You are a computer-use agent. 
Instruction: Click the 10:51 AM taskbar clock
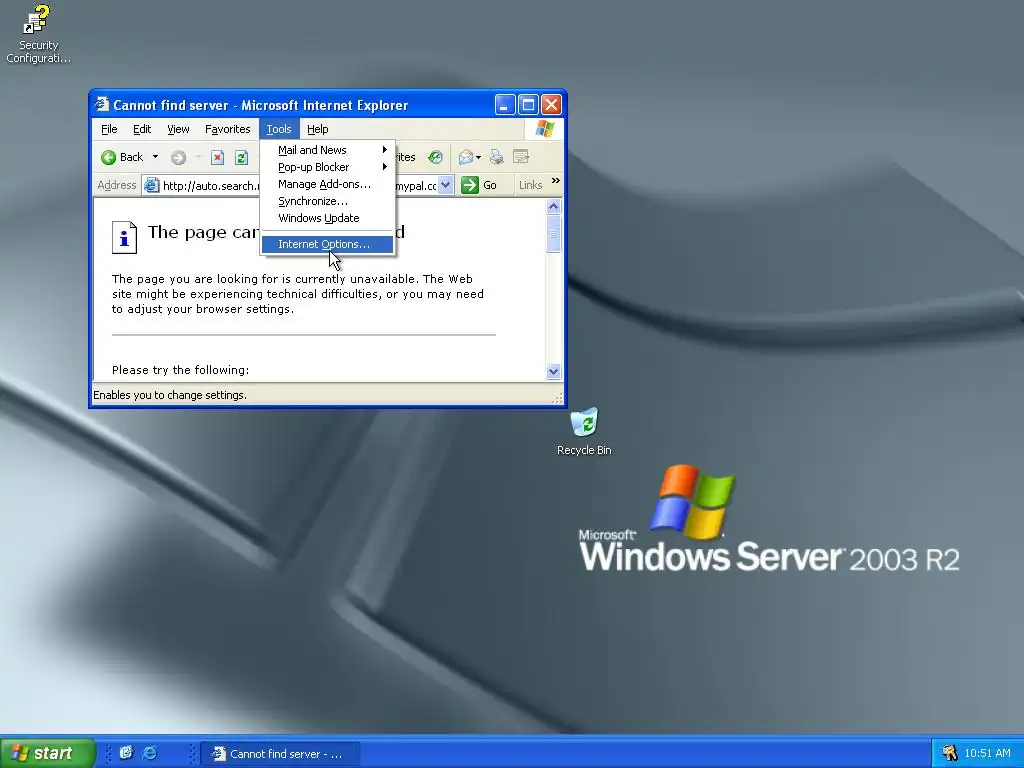pos(987,753)
